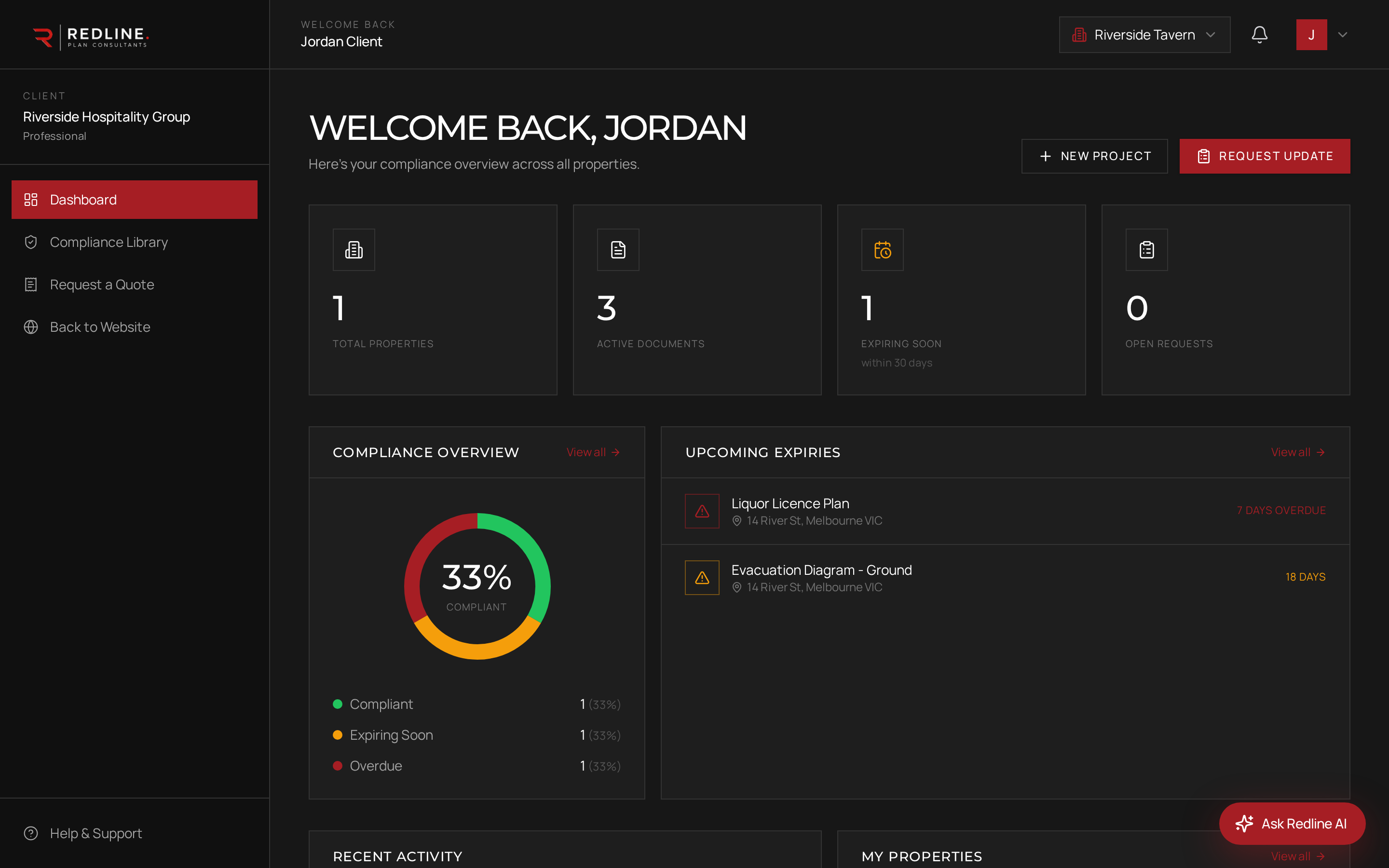The height and width of the screenshot is (868, 1389).
Task: Click the building icon in property selector
Action: (x=1079, y=35)
